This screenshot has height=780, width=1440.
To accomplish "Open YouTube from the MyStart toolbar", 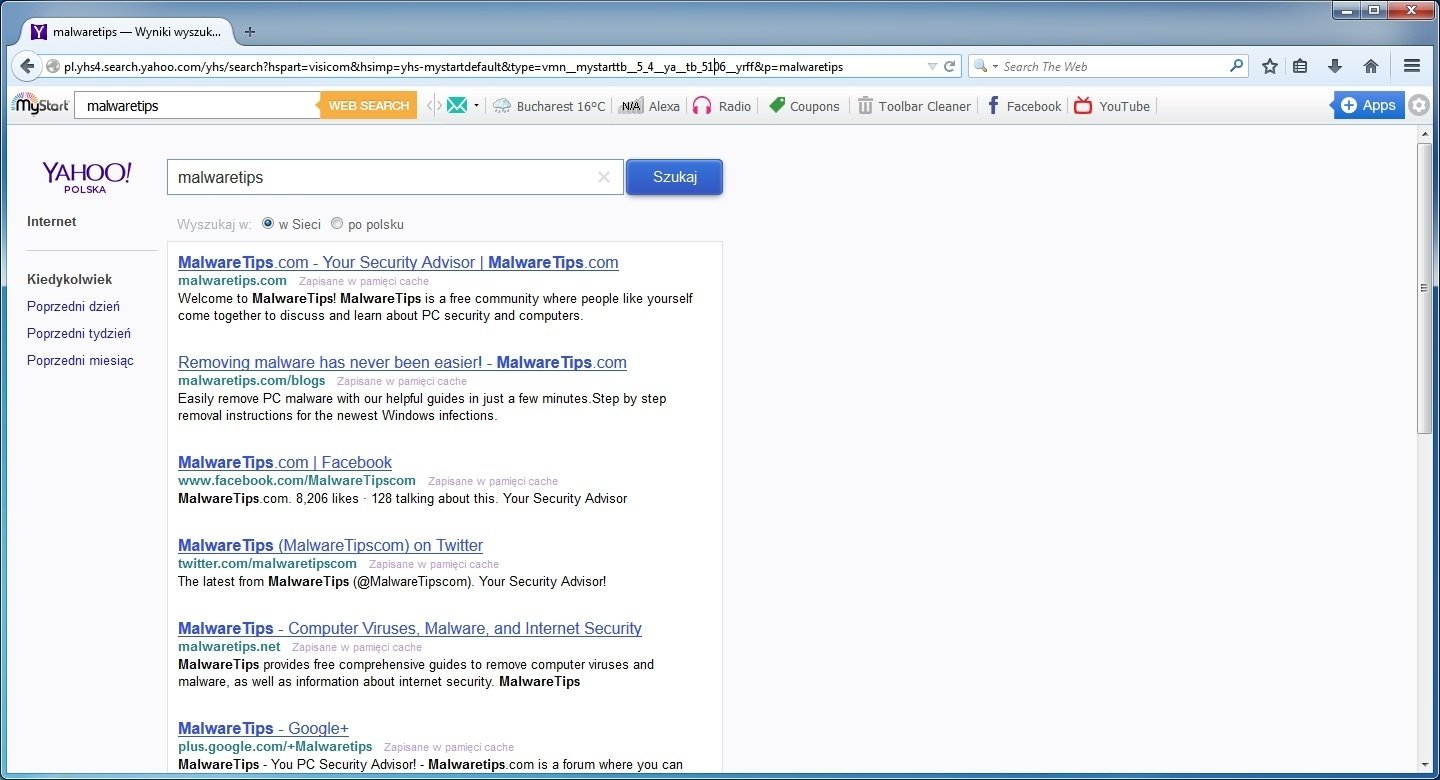I will (1112, 106).
